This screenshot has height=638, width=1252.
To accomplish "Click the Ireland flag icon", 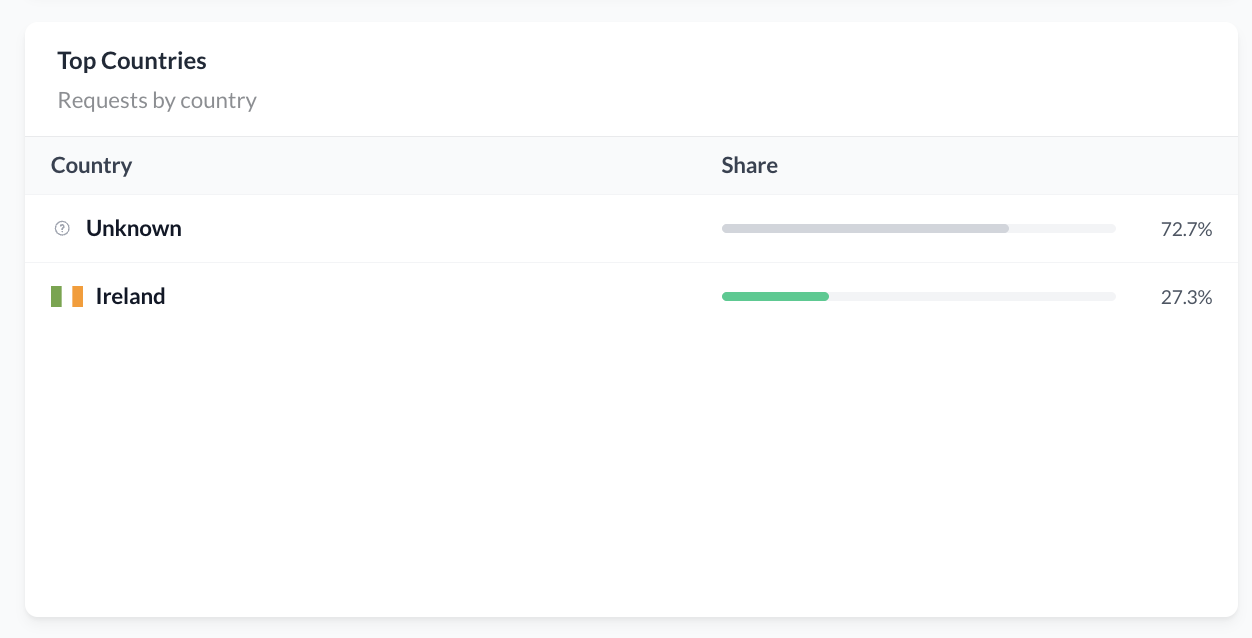I will pos(67,296).
